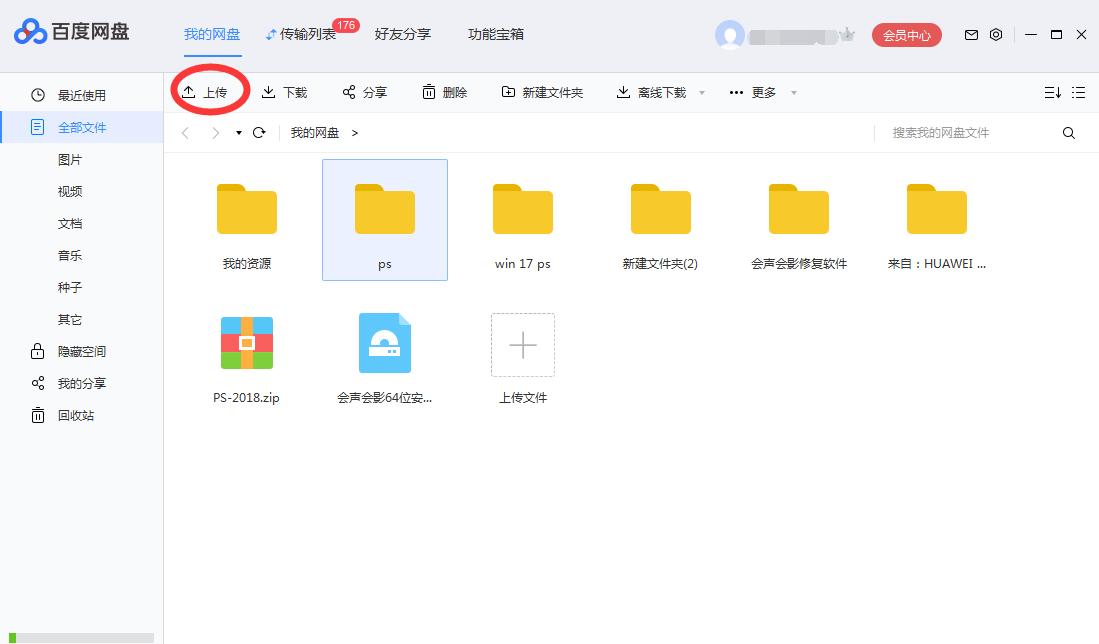
Task: Open the message envelope icon
Action: click(x=970, y=34)
